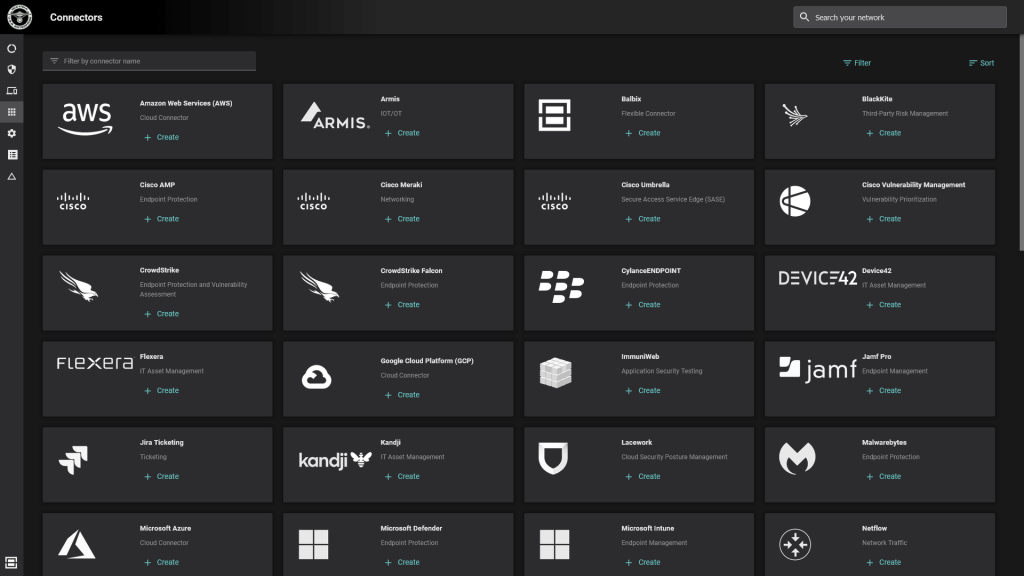Create a BlackKite connector
The height and width of the screenshot is (576, 1024).
point(883,133)
